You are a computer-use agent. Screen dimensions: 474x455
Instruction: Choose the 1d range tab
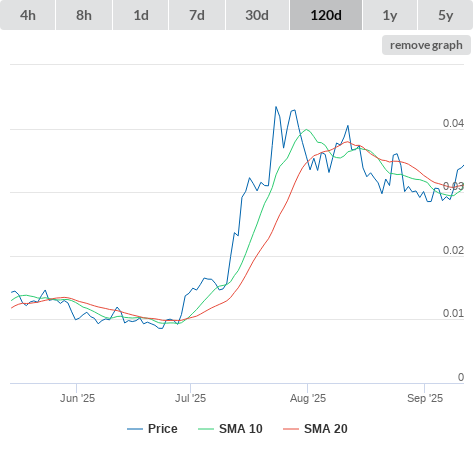141,15
